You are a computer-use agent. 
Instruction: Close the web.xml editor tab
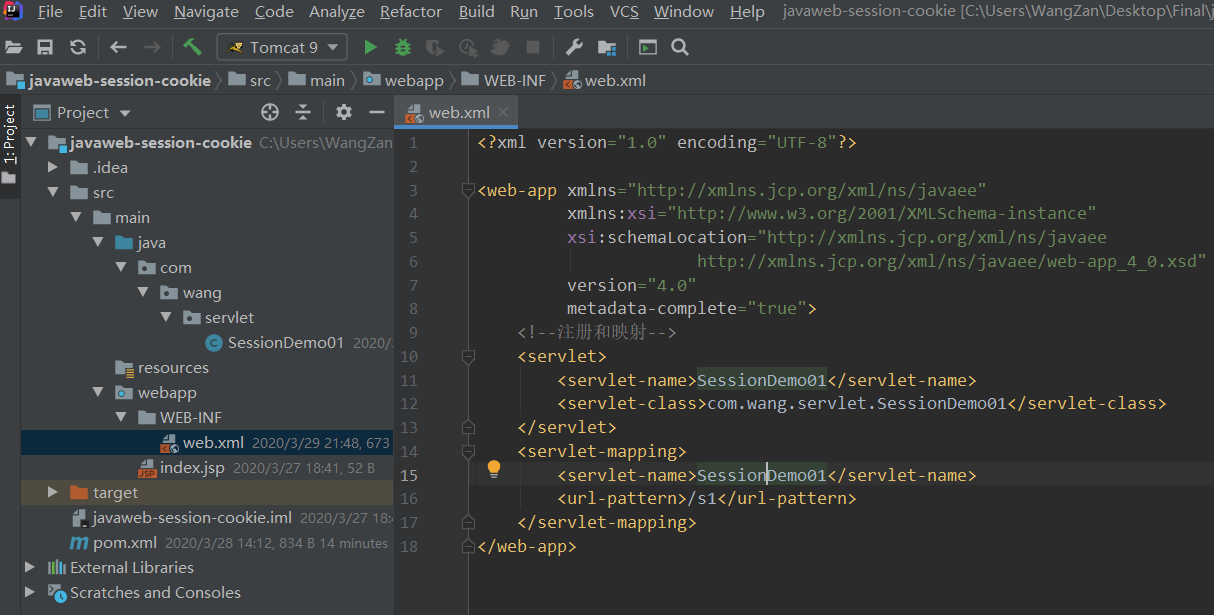pos(503,112)
